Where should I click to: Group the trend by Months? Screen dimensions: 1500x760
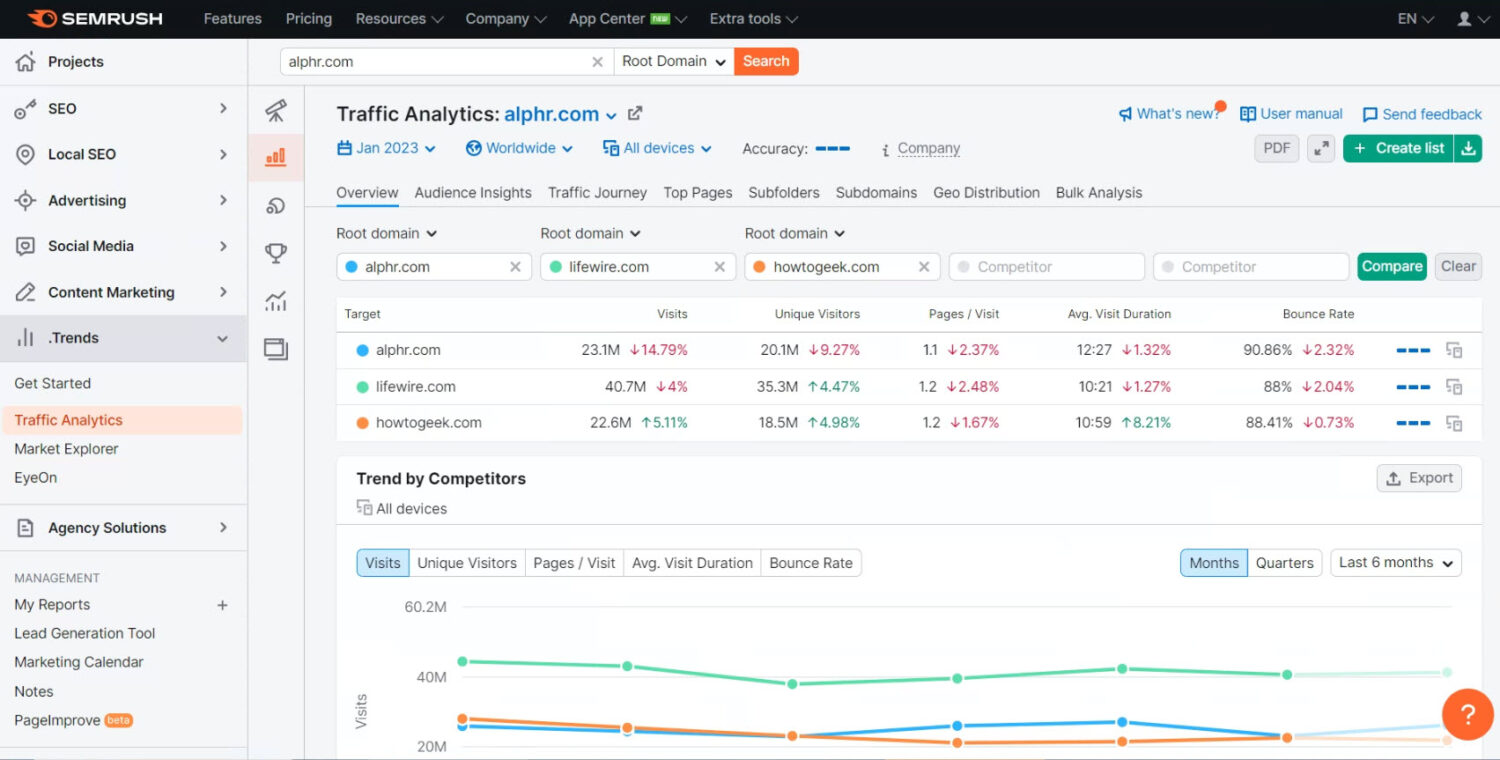[1214, 563]
